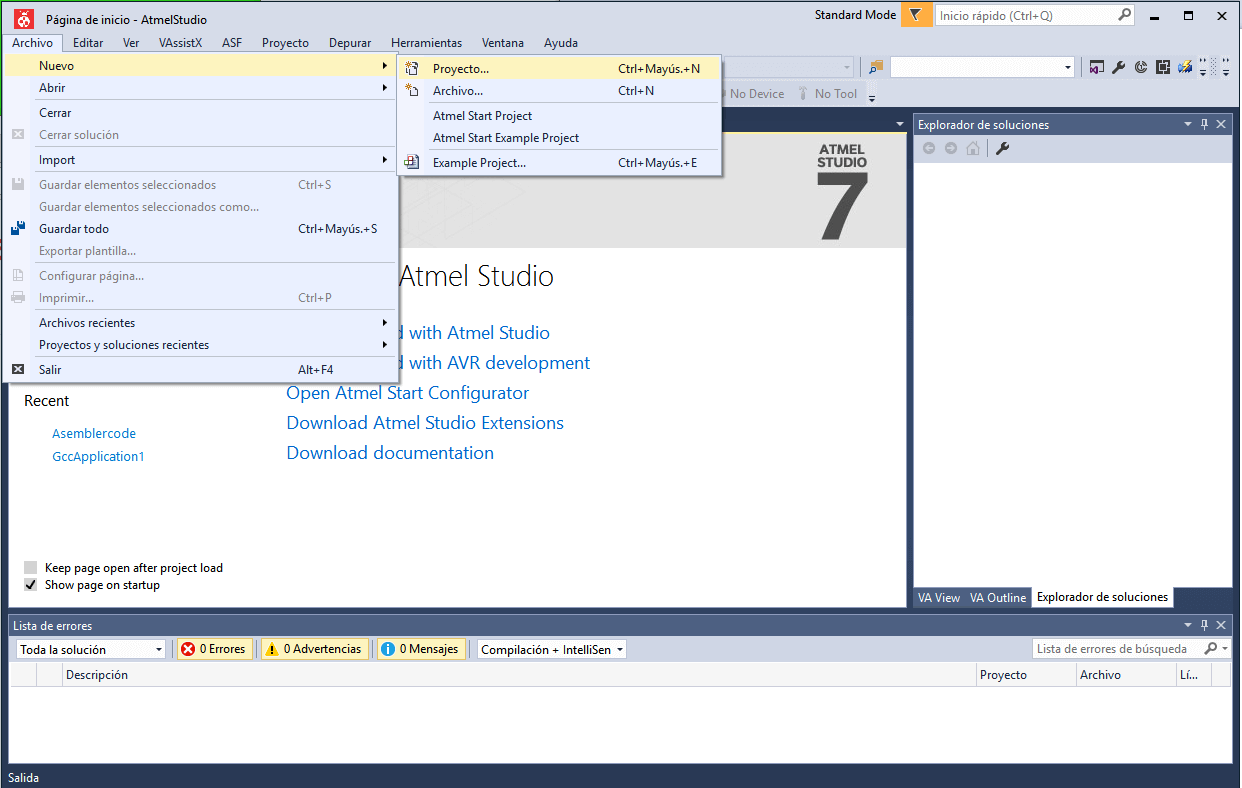Toggle the 0 Mensajes filter button
This screenshot has width=1242, height=788.
[420, 649]
